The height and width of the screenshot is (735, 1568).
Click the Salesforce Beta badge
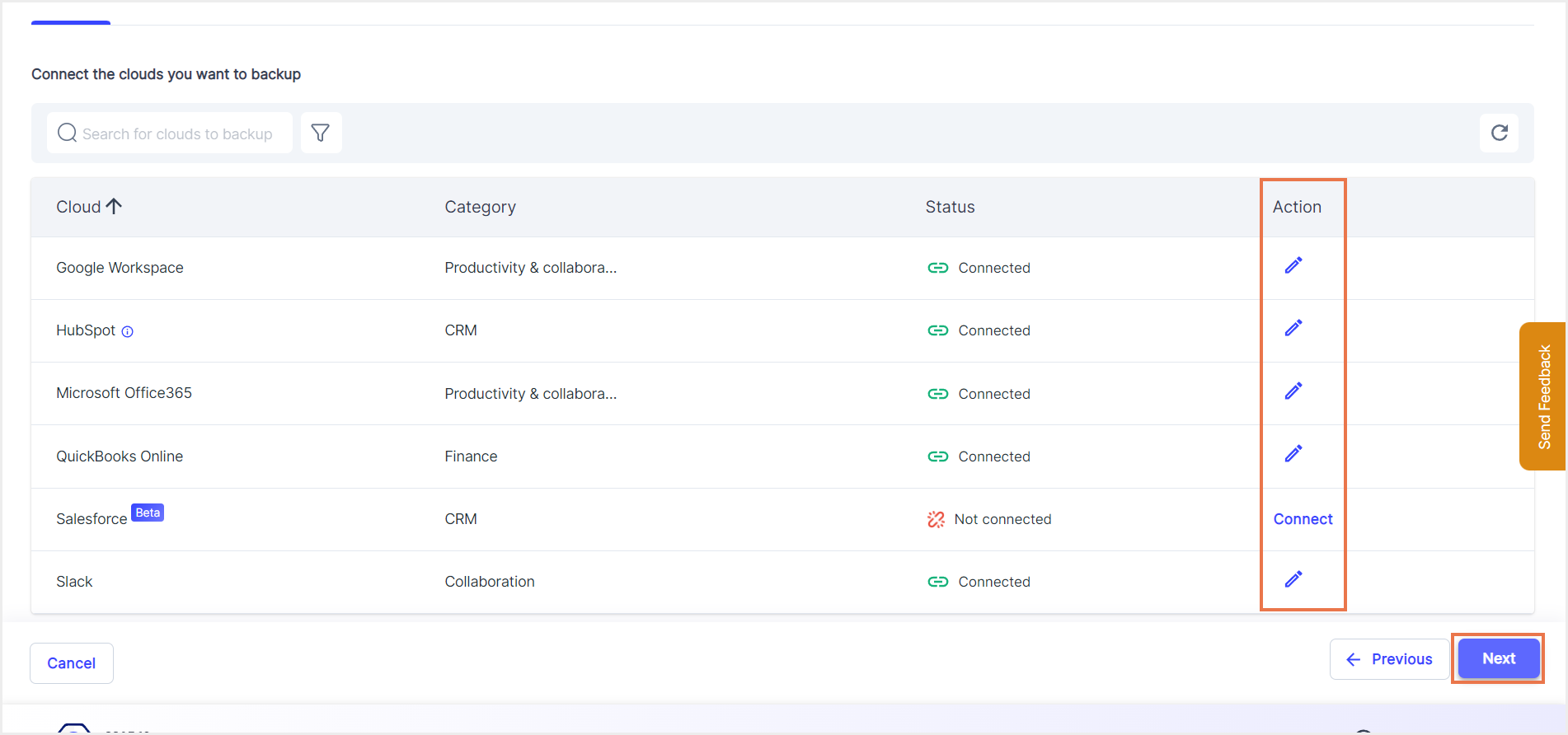point(148,513)
